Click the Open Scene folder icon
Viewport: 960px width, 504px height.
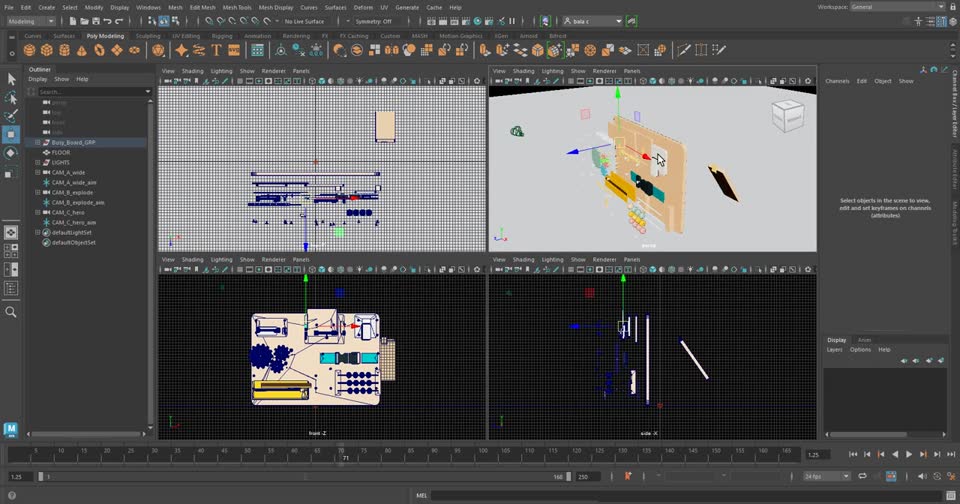click(x=84, y=21)
